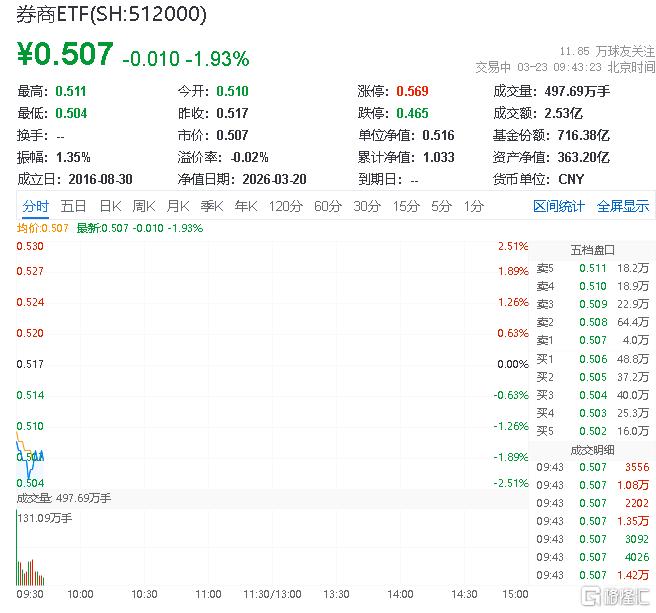Click trade detail row with volume 2202
The width and height of the screenshot is (656, 613).
click(592, 503)
